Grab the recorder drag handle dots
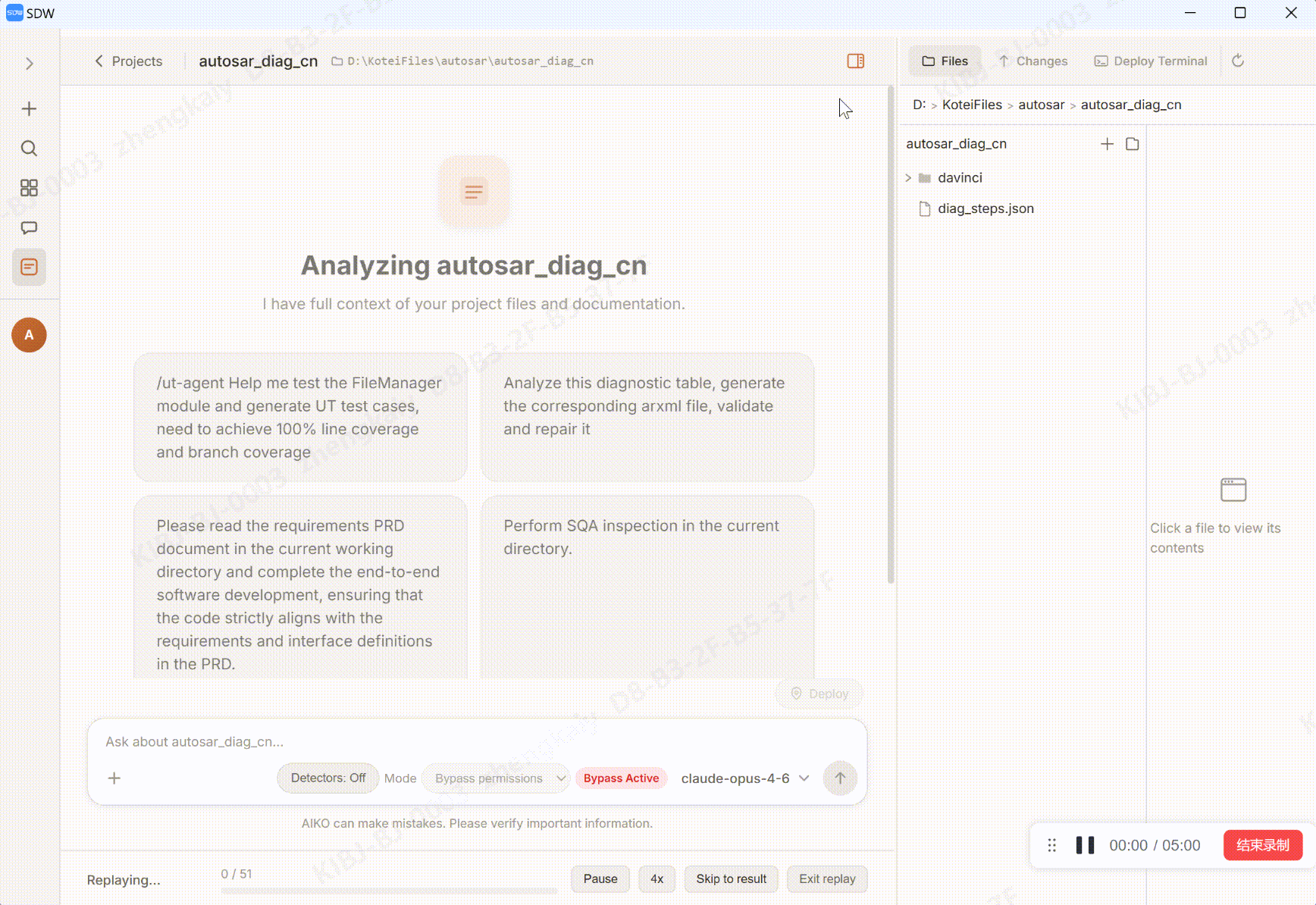 1052,845
